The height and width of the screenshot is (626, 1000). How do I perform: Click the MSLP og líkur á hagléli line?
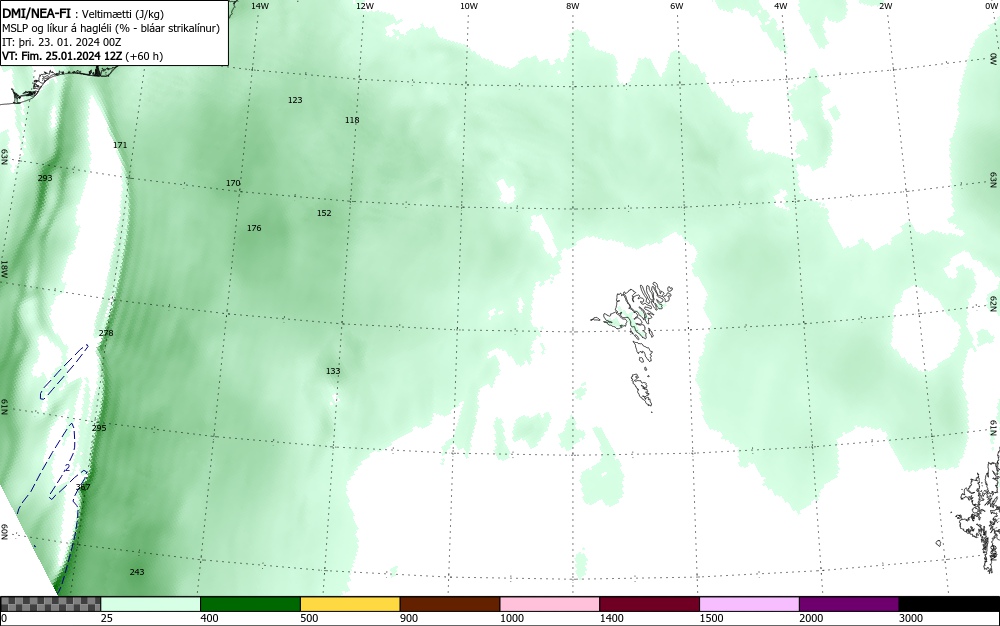pyautogui.click(x=111, y=28)
